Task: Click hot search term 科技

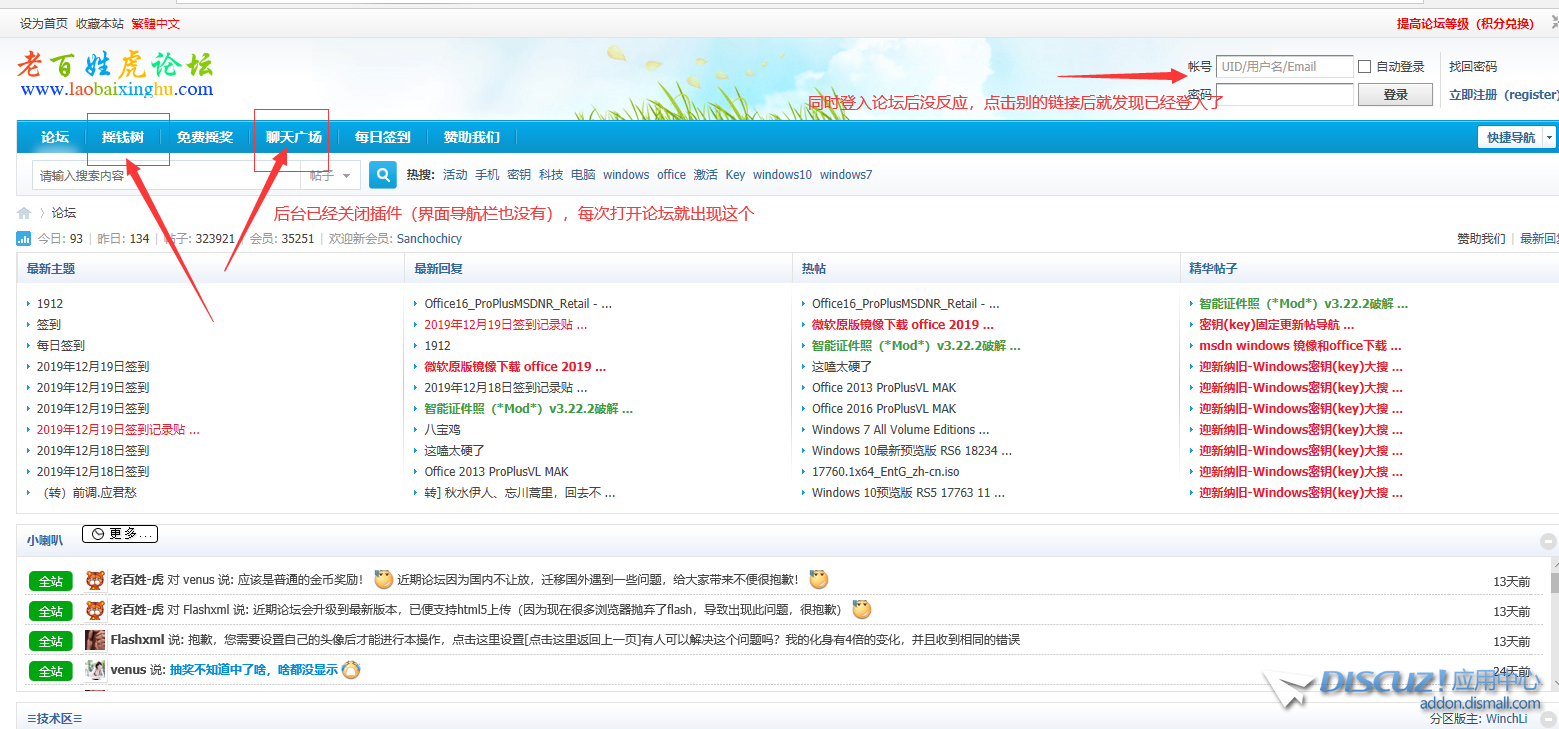Action: (551, 175)
